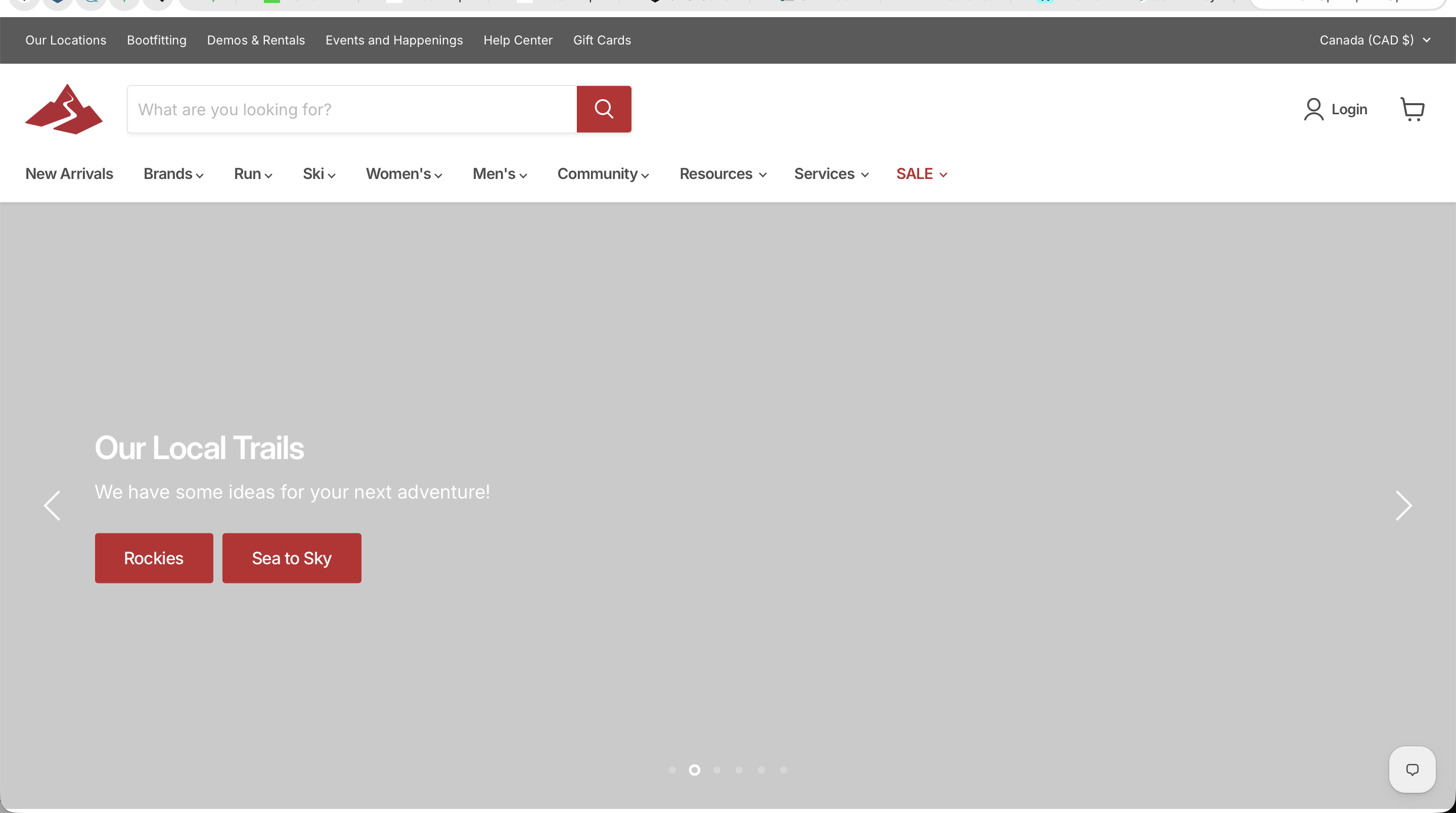This screenshot has height=813, width=1456.
Task: Click the Login text link
Action: (1349, 109)
